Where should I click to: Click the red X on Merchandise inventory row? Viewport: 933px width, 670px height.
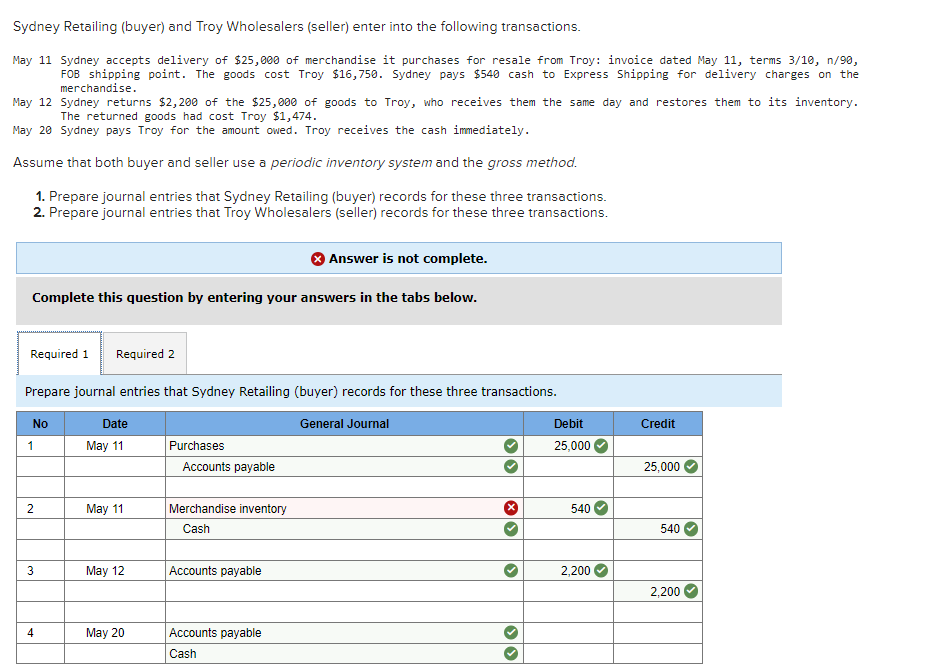pos(510,508)
